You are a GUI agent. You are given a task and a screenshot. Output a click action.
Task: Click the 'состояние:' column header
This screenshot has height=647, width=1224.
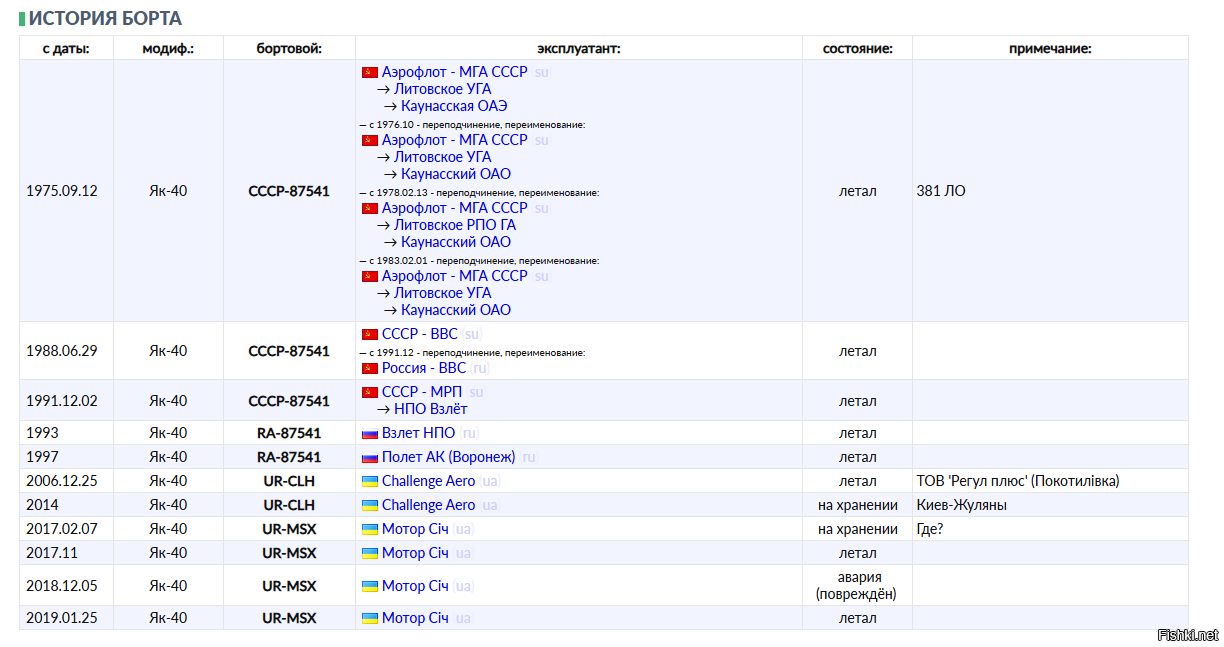click(857, 48)
